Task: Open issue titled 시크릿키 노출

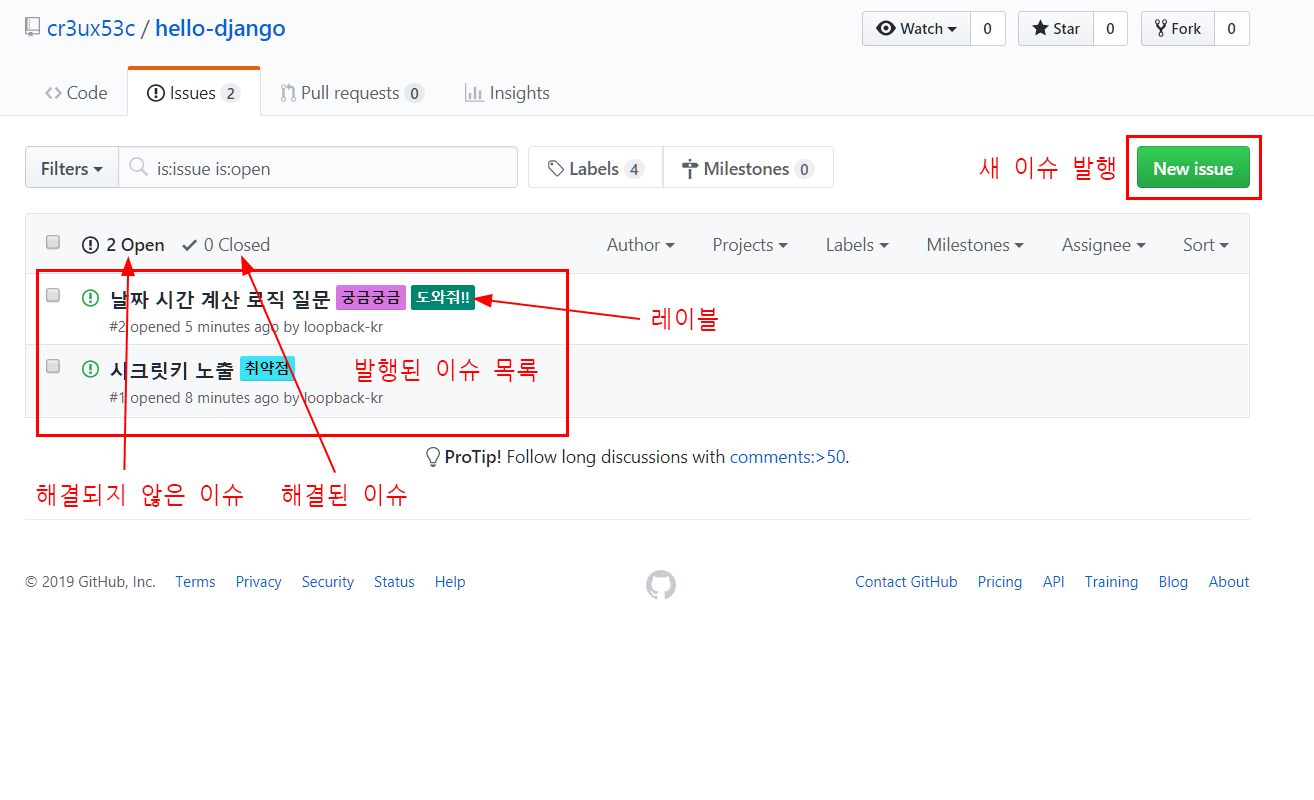Action: (172, 369)
